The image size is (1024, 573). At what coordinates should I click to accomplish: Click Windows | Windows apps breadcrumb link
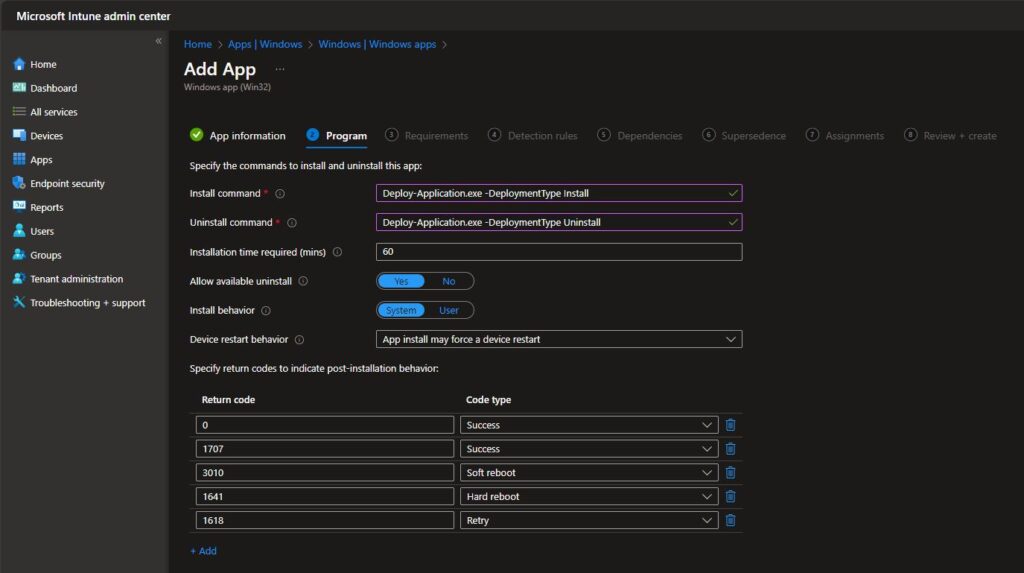click(x=377, y=44)
